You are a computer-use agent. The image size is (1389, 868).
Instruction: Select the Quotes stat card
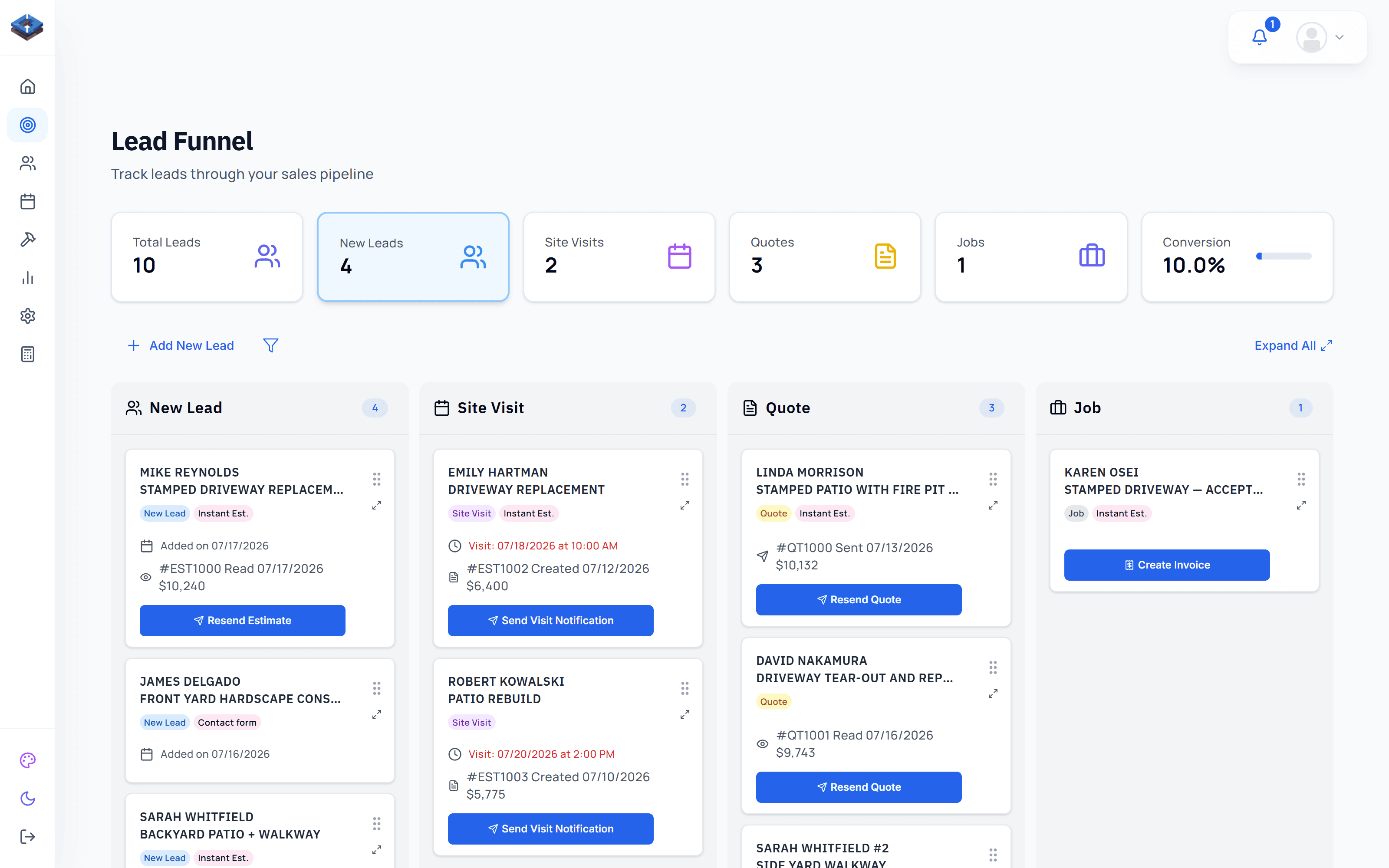[x=825, y=256]
